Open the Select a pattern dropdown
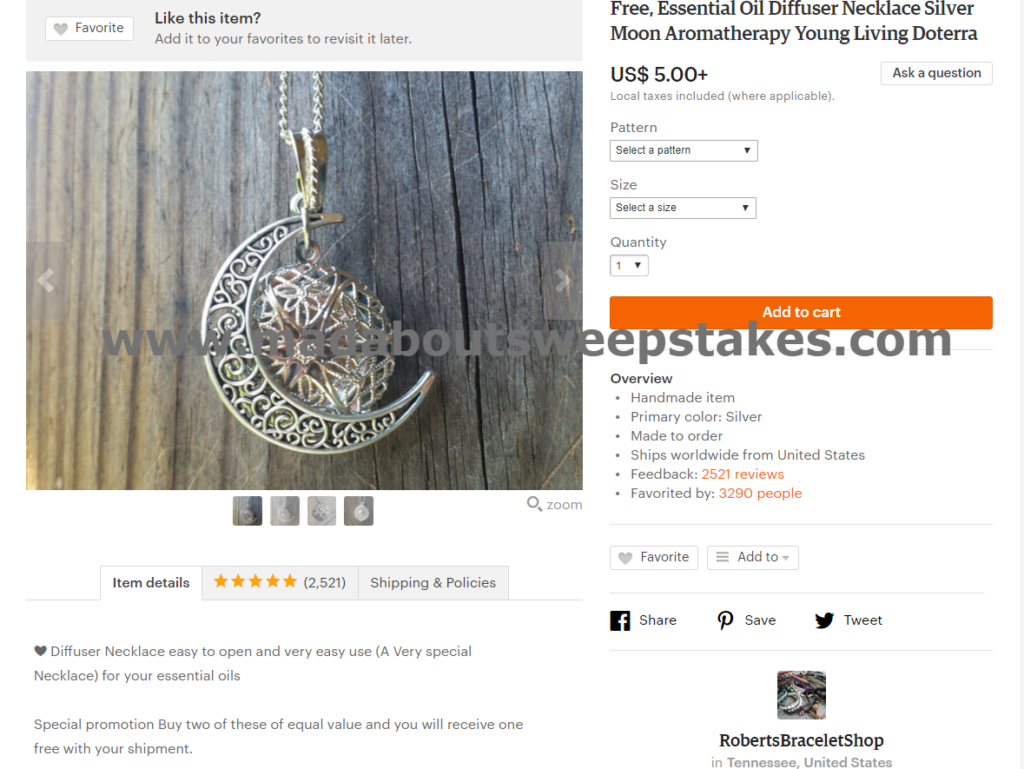Image resolution: width=1024 pixels, height=769 pixels. pyautogui.click(x=684, y=151)
